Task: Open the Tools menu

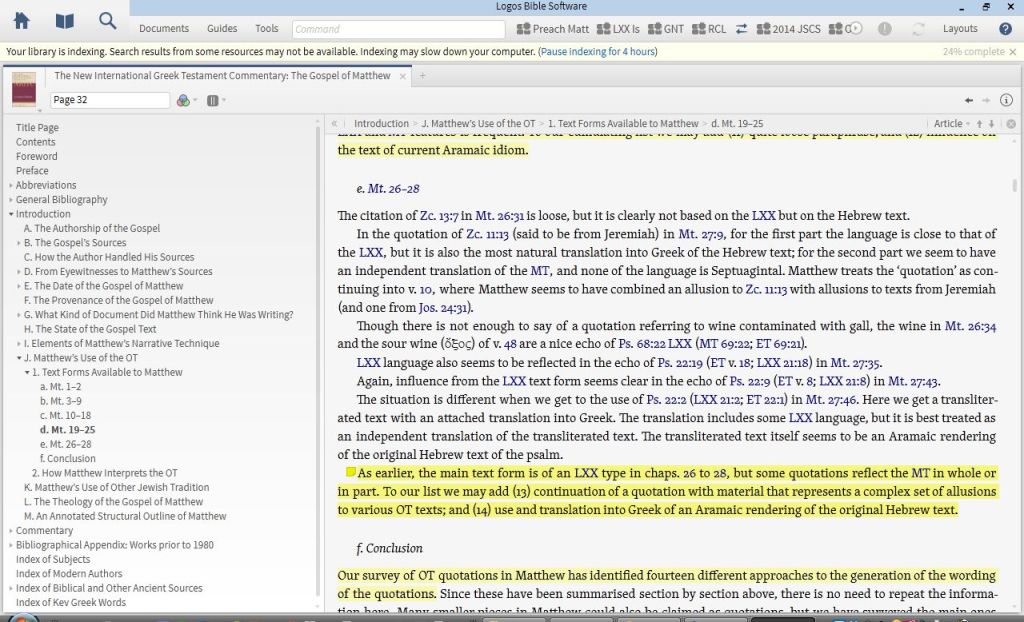Action: point(266,28)
